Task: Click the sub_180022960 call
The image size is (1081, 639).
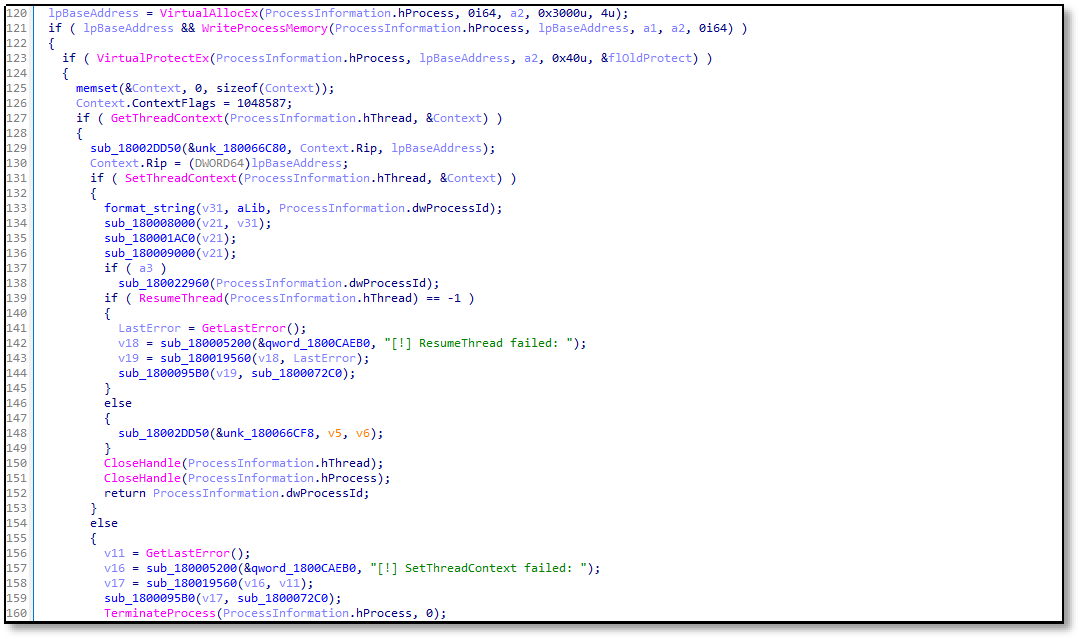Action: 163,283
